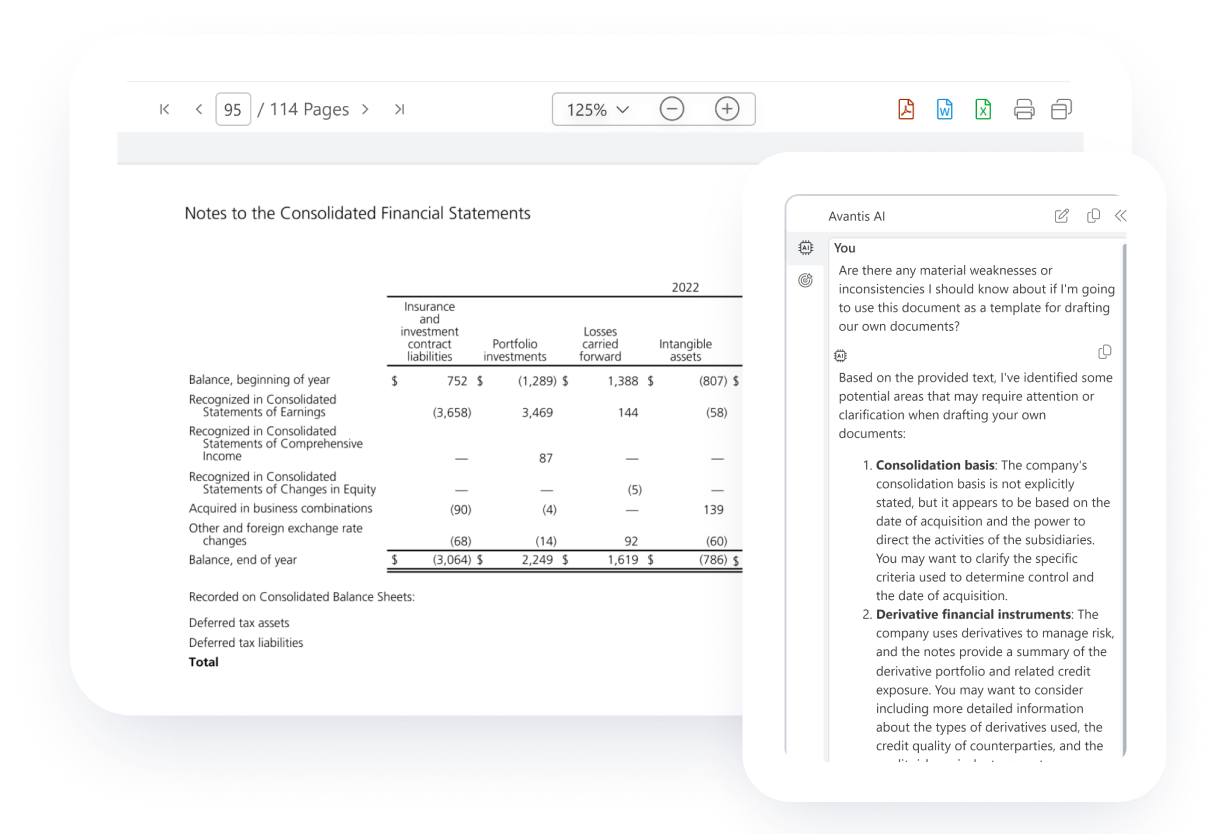Print the document
This screenshot has width=1219, height=834.
1024,109
